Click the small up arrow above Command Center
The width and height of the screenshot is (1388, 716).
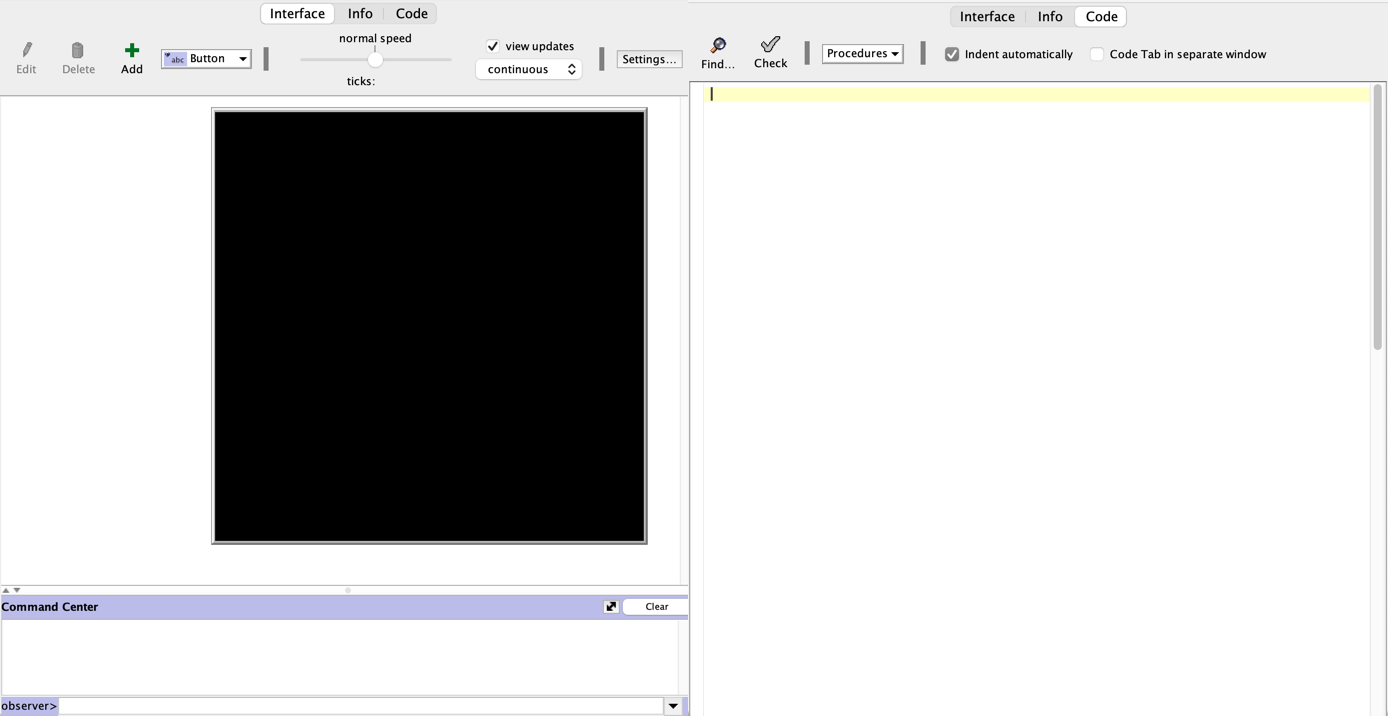6,590
